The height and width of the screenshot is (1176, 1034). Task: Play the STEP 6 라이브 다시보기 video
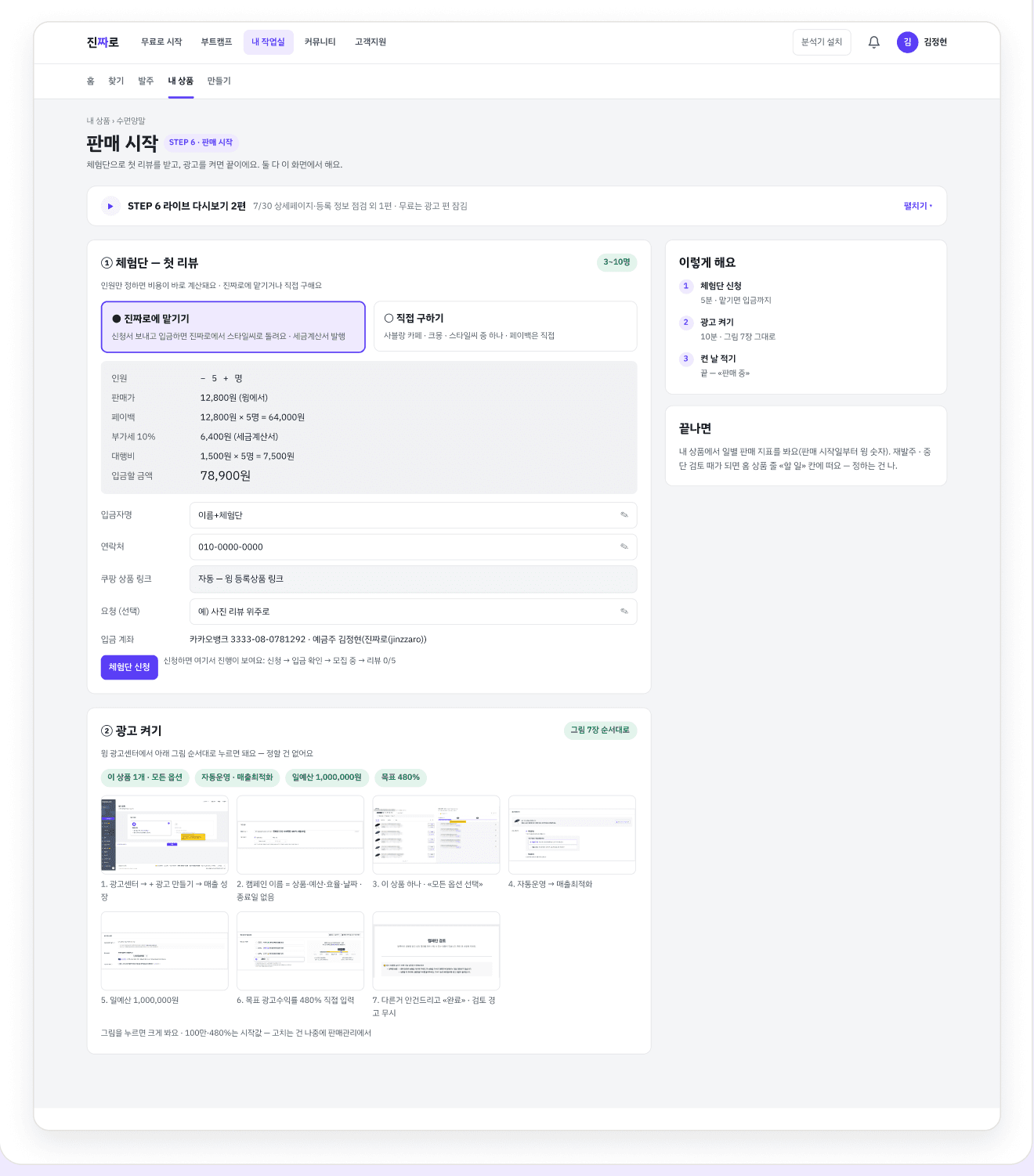click(110, 206)
